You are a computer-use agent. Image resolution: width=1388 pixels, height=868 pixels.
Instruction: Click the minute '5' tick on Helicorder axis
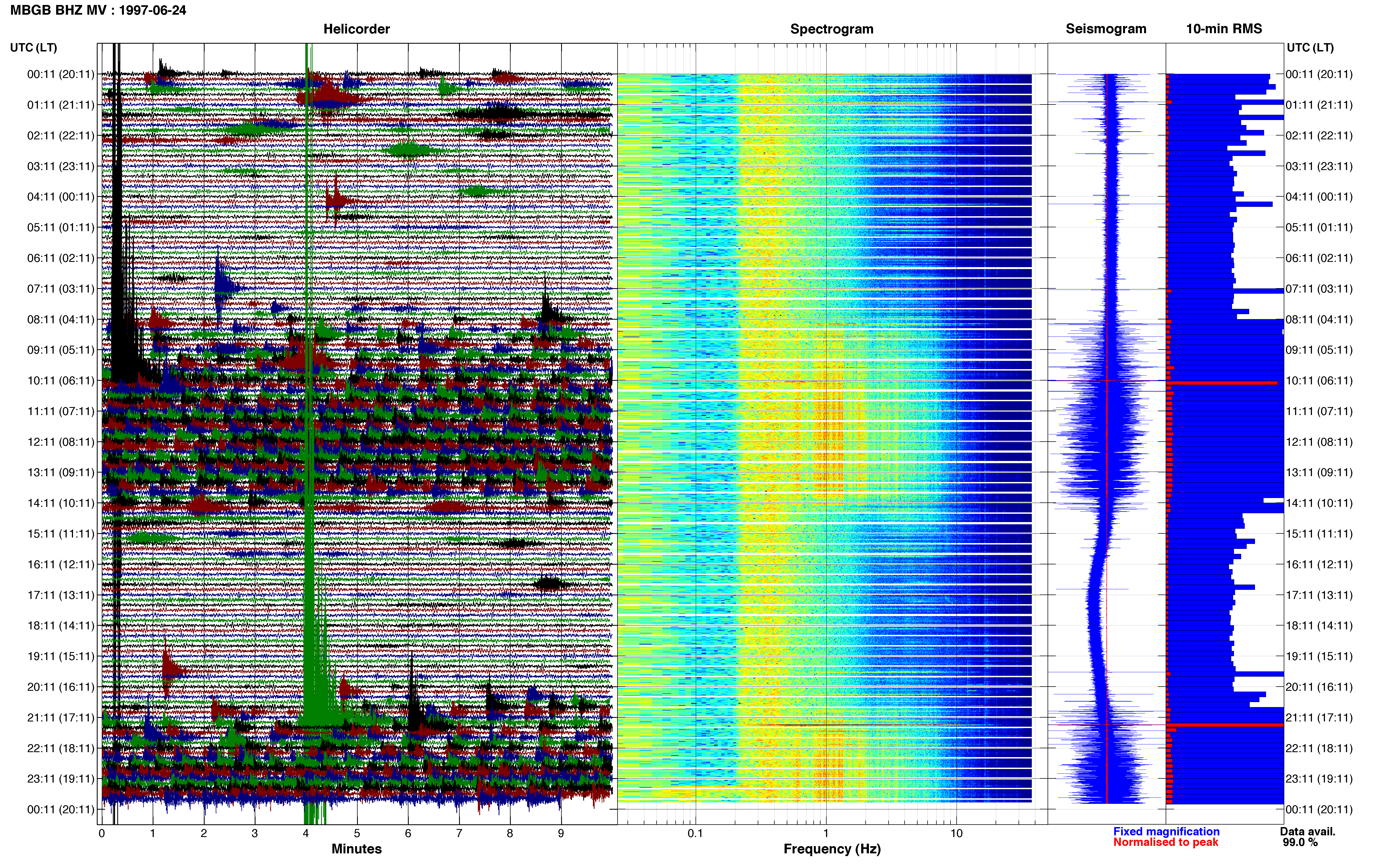pyautogui.click(x=356, y=833)
